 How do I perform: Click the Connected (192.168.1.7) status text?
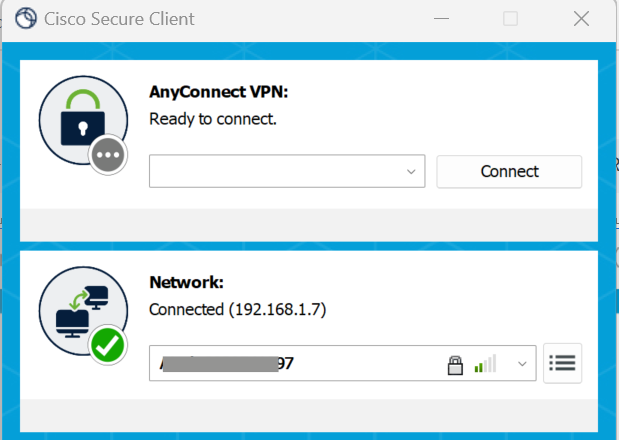(x=237, y=309)
